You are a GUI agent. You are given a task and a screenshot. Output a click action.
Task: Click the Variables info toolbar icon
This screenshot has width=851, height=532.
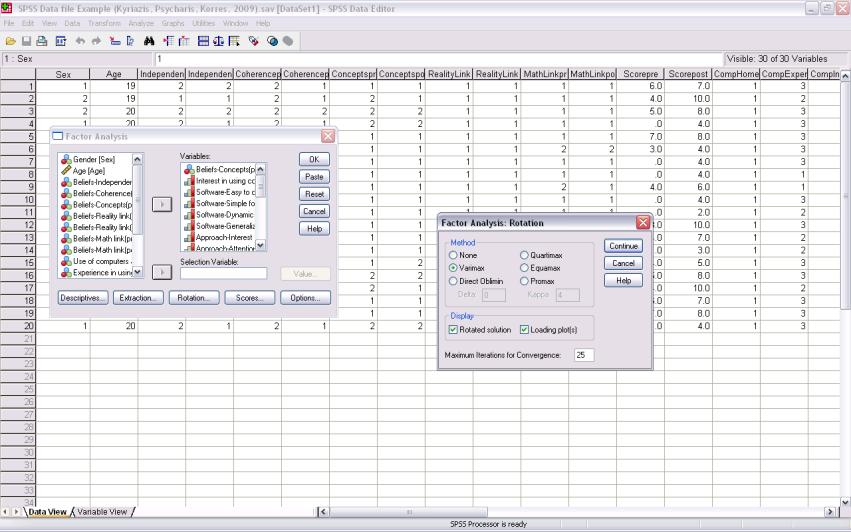pos(130,41)
